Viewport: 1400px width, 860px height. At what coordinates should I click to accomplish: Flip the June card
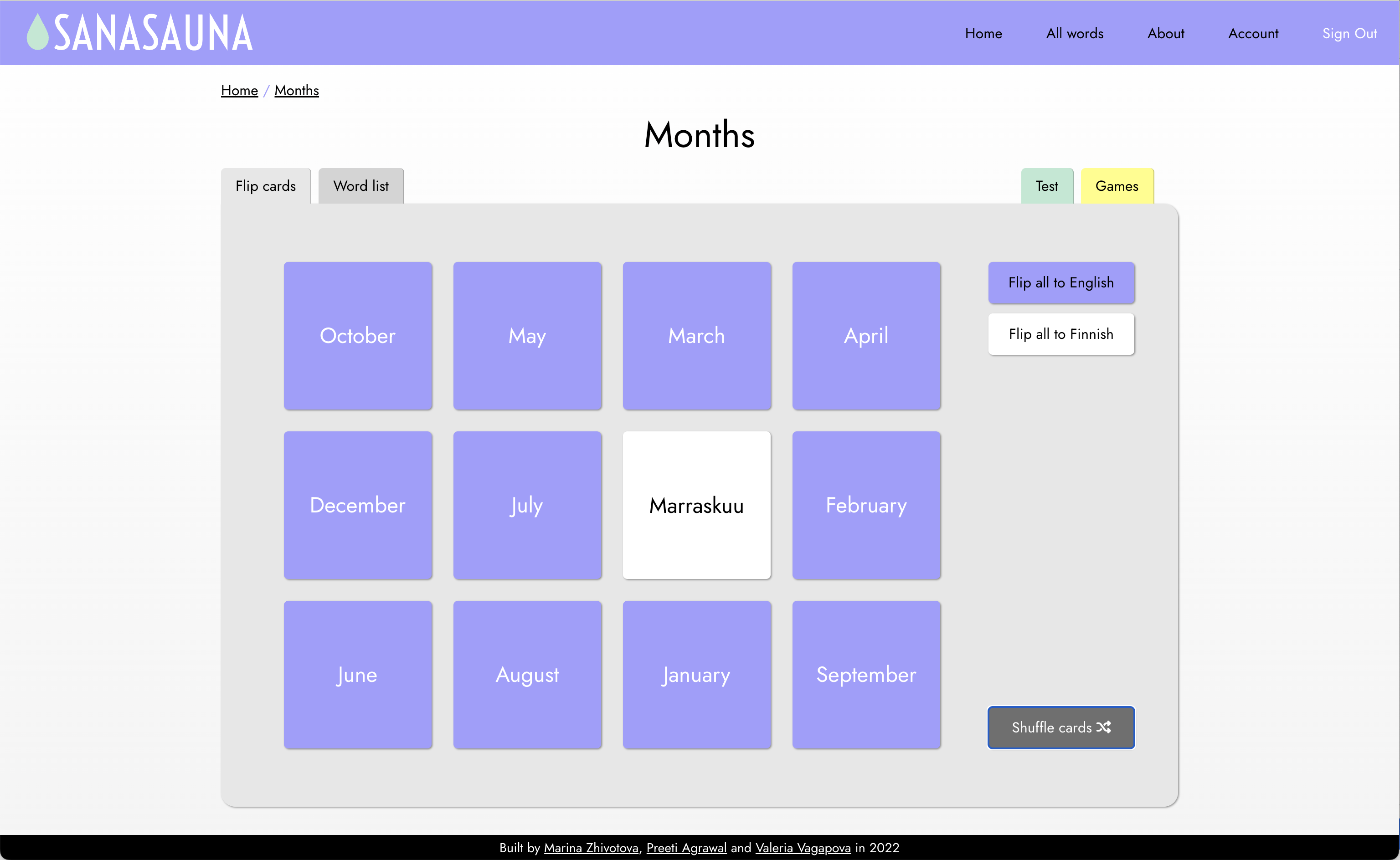coord(358,675)
